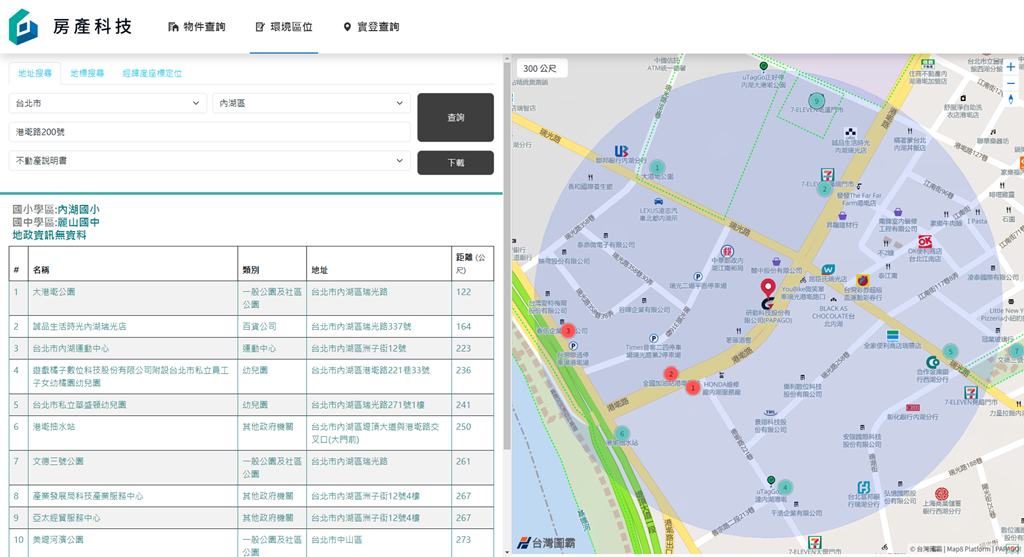This screenshot has height=557, width=1024.
Task: Select green map marker number 4
Action: pyautogui.click(x=785, y=487)
